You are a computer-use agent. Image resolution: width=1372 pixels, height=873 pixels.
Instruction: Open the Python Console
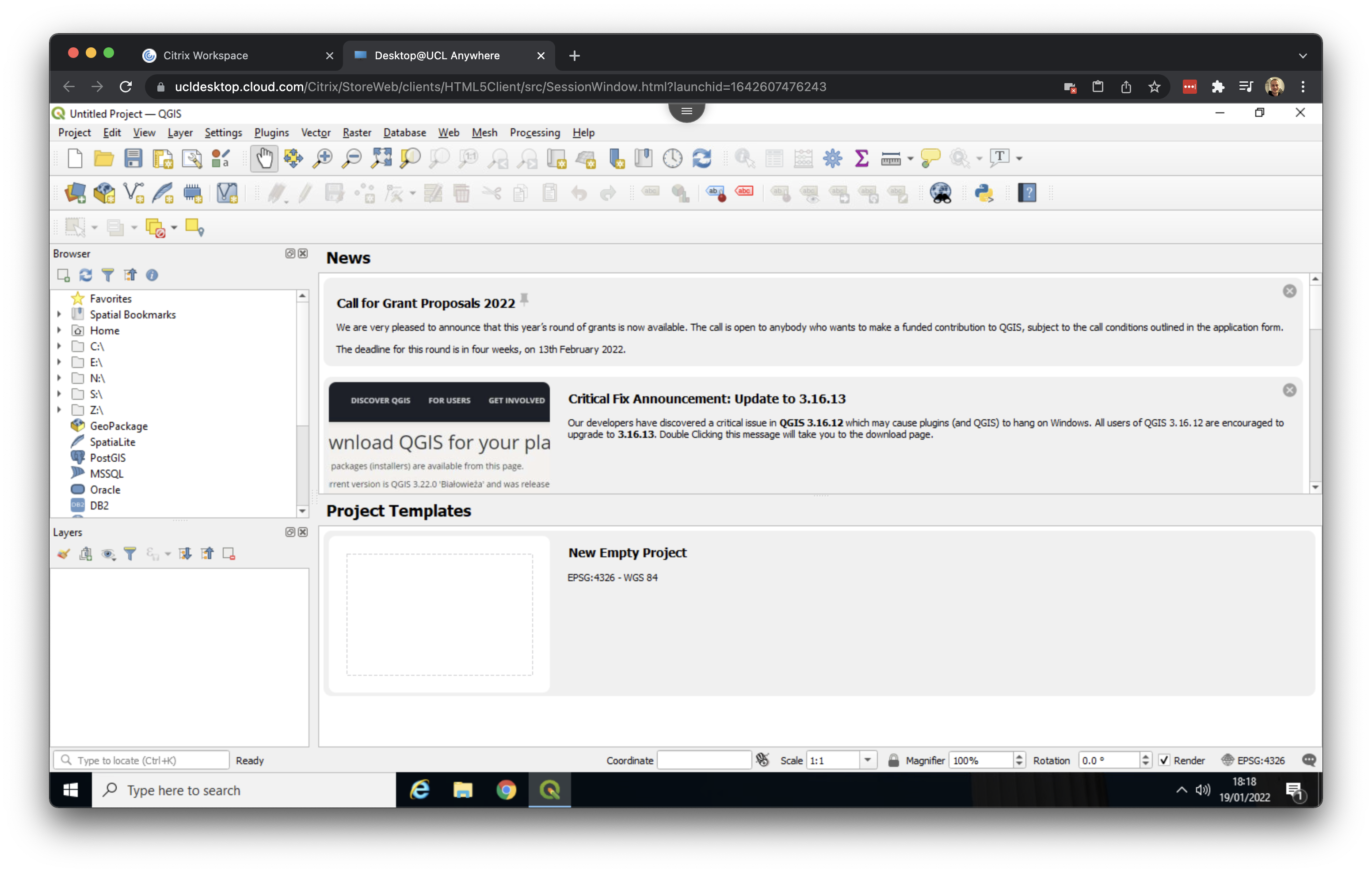coord(984,193)
